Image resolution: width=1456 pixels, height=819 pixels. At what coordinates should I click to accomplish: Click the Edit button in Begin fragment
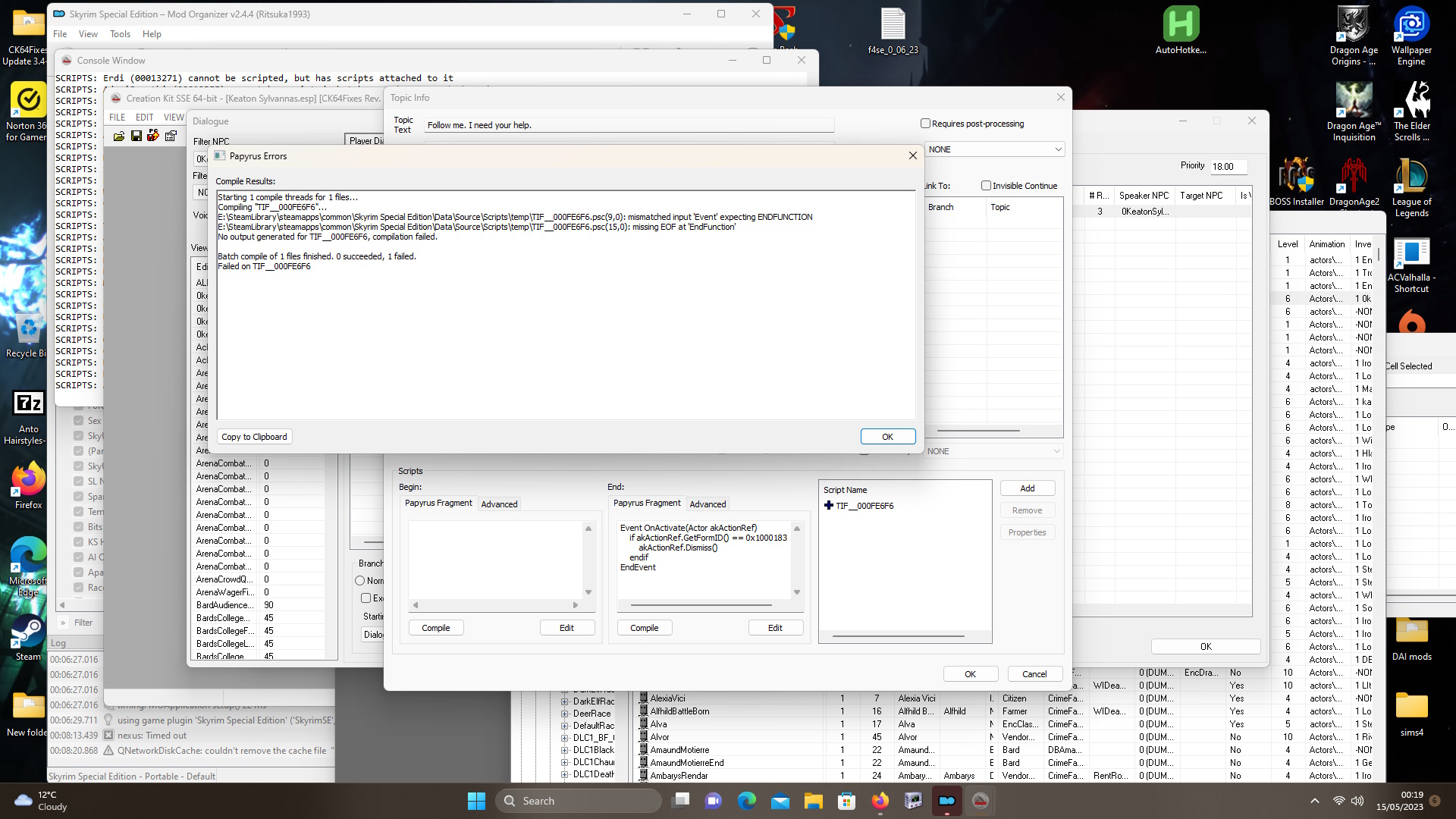(566, 627)
